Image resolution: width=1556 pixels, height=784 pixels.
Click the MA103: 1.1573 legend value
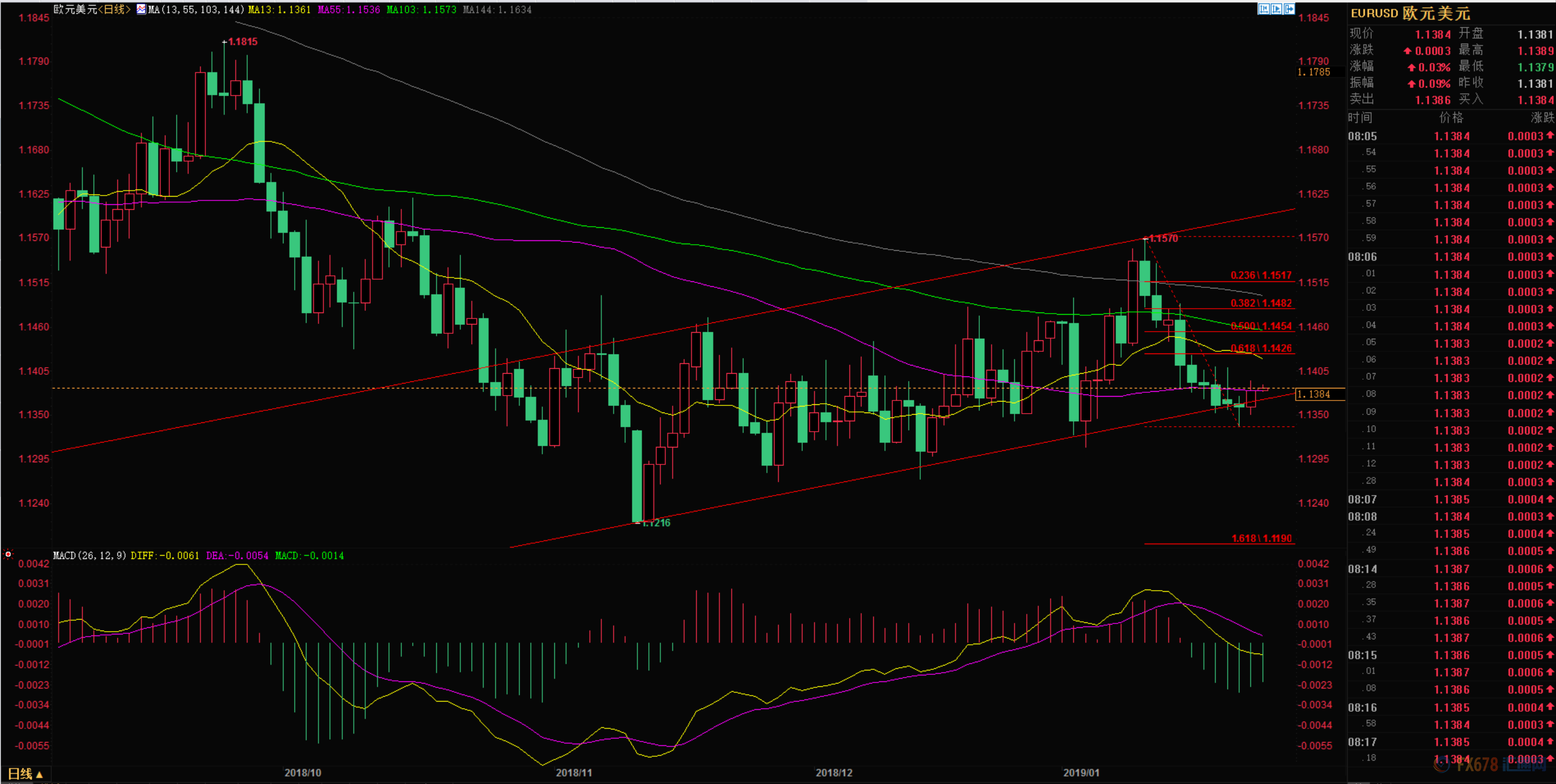tap(421, 10)
